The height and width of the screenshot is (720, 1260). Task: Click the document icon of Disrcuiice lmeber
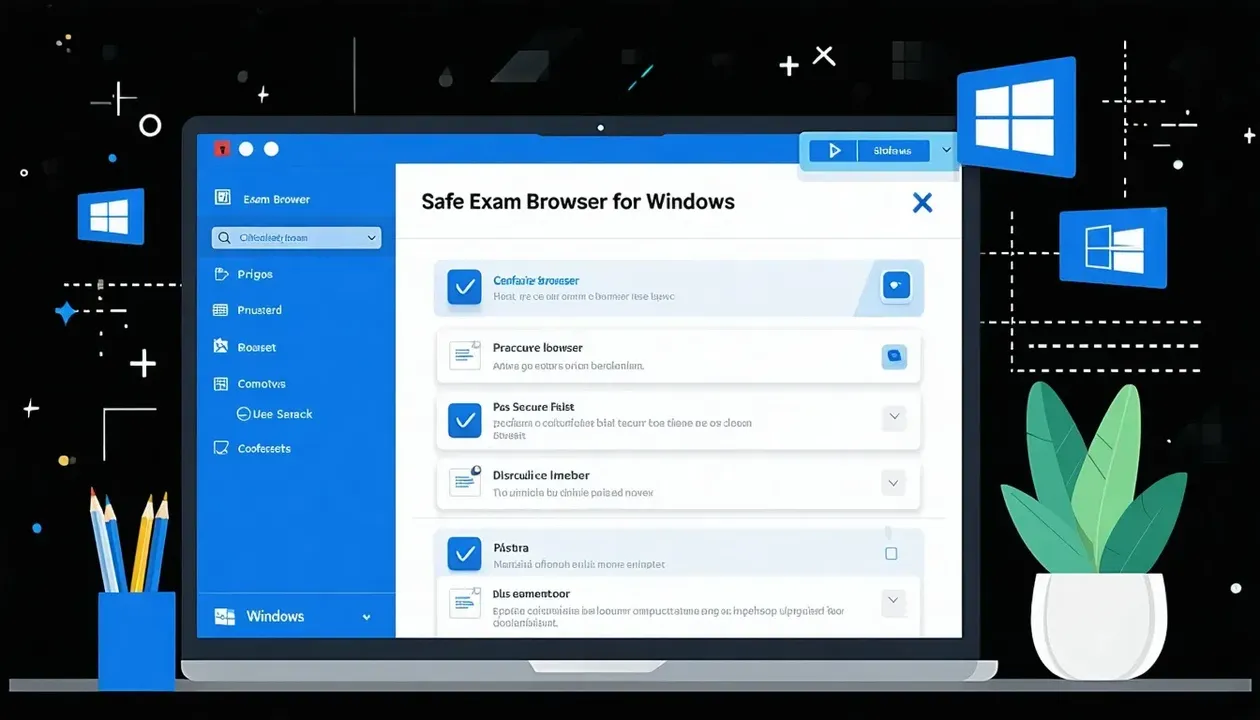[465, 482]
